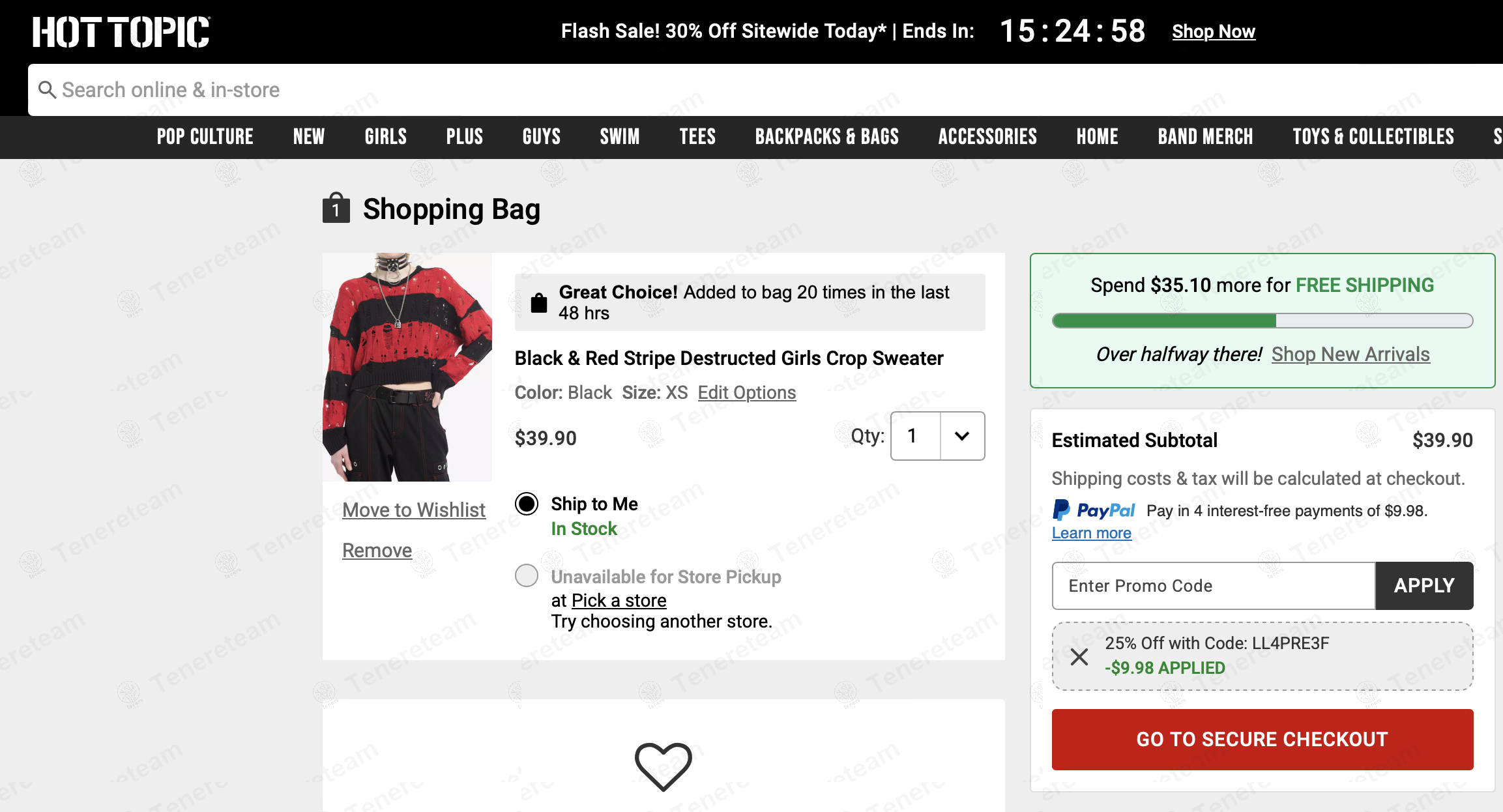The height and width of the screenshot is (812, 1503).
Task: Click the PayPal logo
Action: tap(1094, 510)
